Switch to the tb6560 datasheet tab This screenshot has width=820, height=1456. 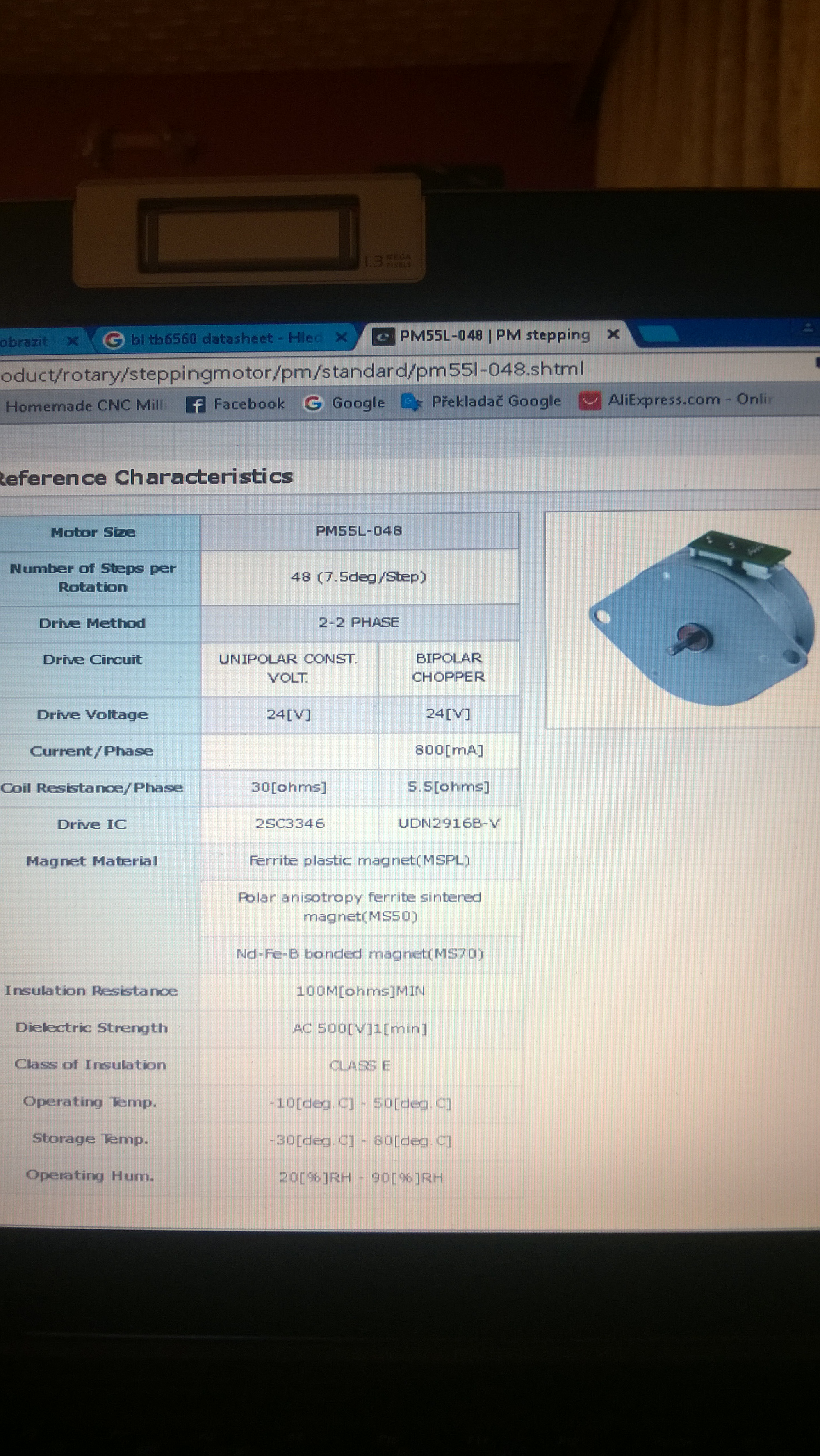pyautogui.click(x=226, y=339)
